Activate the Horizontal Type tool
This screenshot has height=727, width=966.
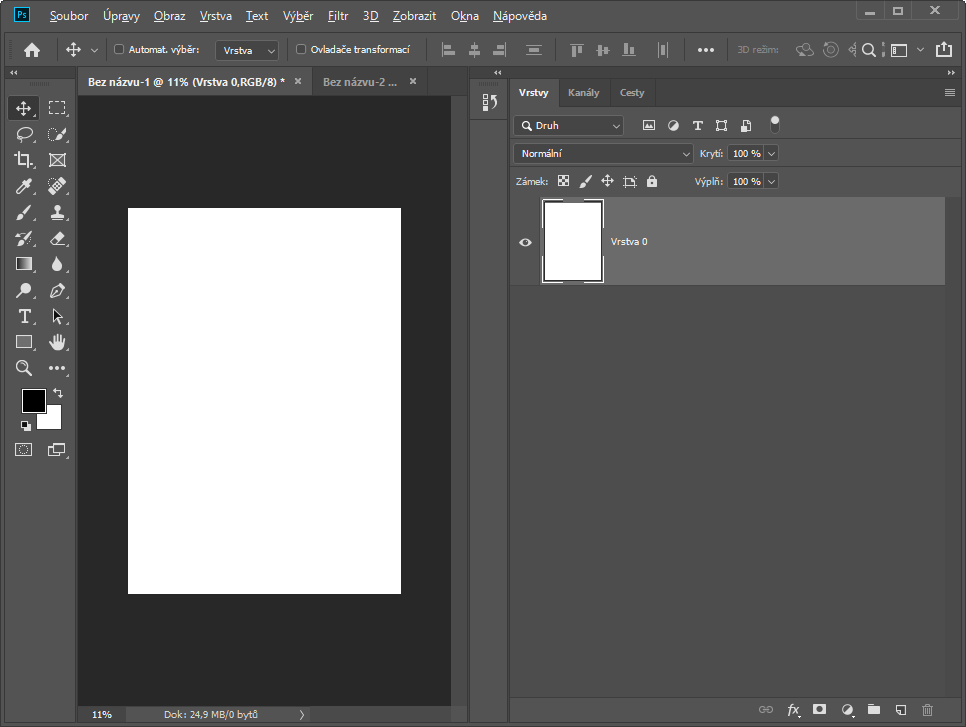[x=24, y=316]
